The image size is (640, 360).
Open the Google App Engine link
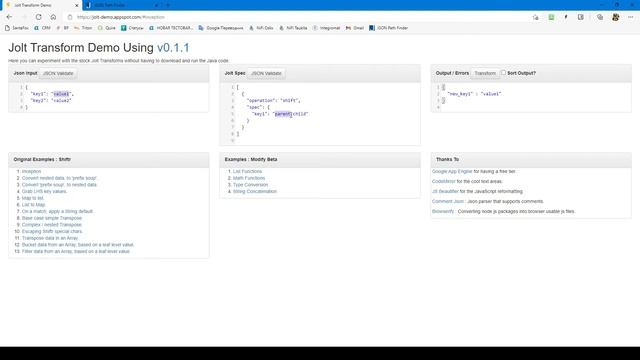pyautogui.click(x=452, y=171)
